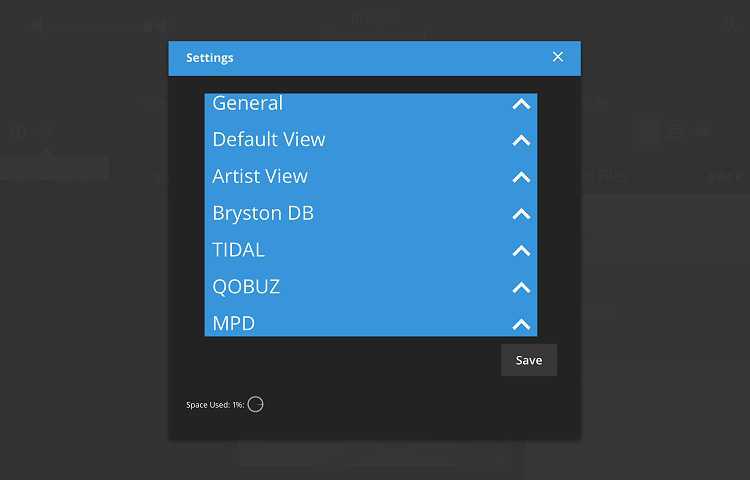The height and width of the screenshot is (480, 750).
Task: Click the chevron icon next to Bryston DB
Action: coord(520,214)
